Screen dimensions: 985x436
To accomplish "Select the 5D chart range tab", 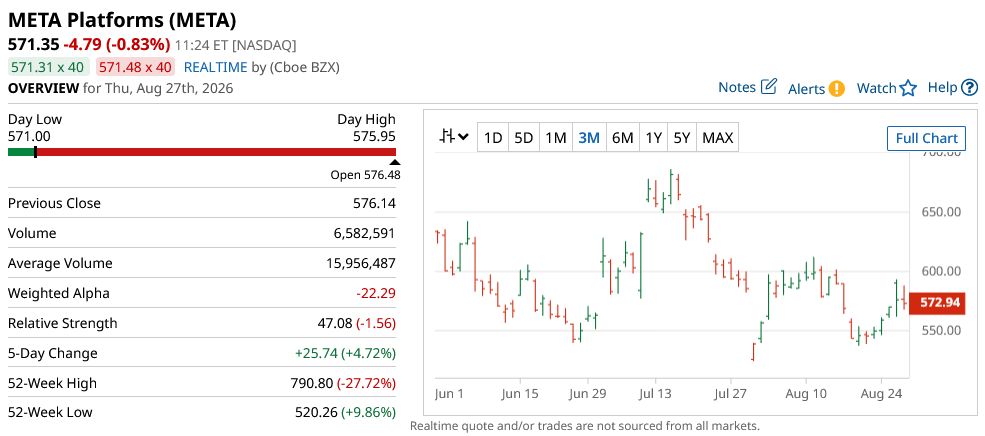I will coord(523,138).
